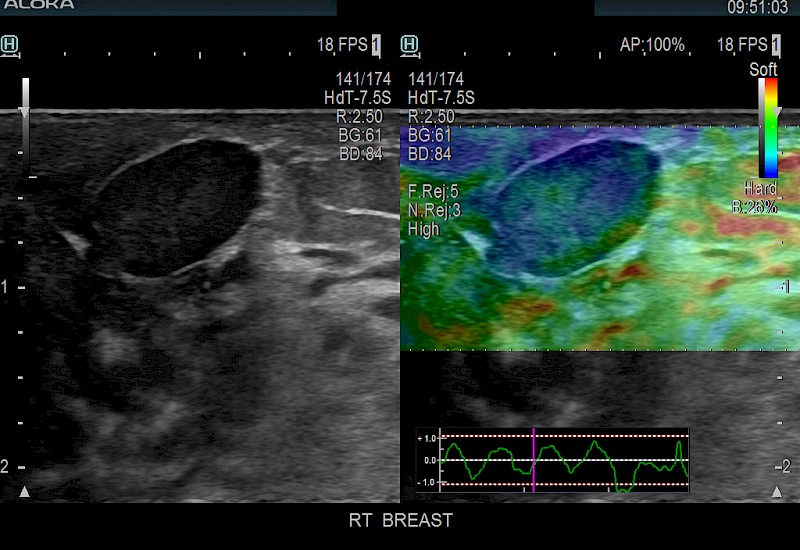Click the H icon above the elastography image
This screenshot has width=800, height=550.
(x=410, y=46)
